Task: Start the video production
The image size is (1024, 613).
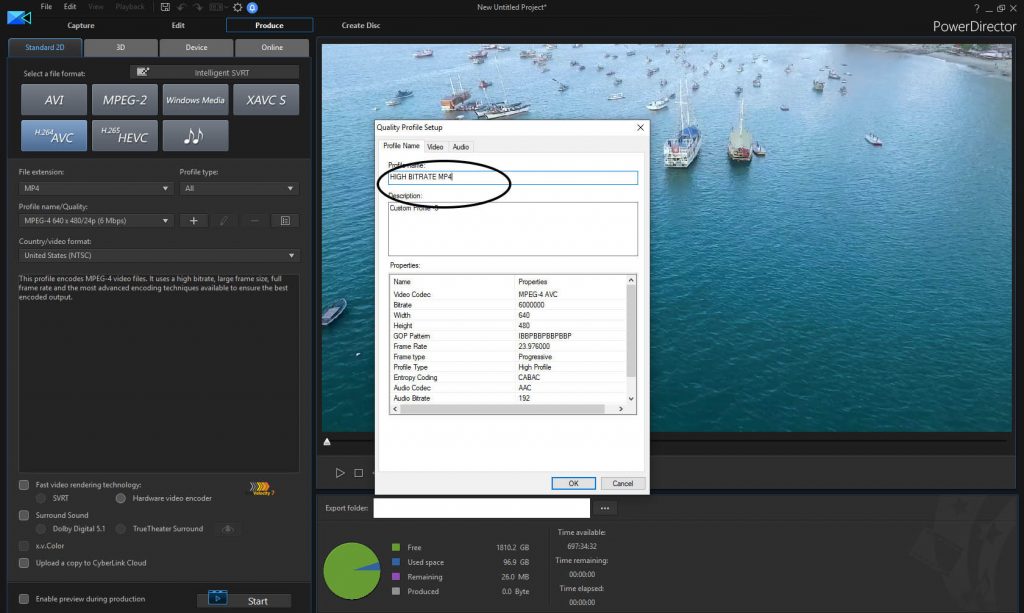Action: tap(244, 601)
